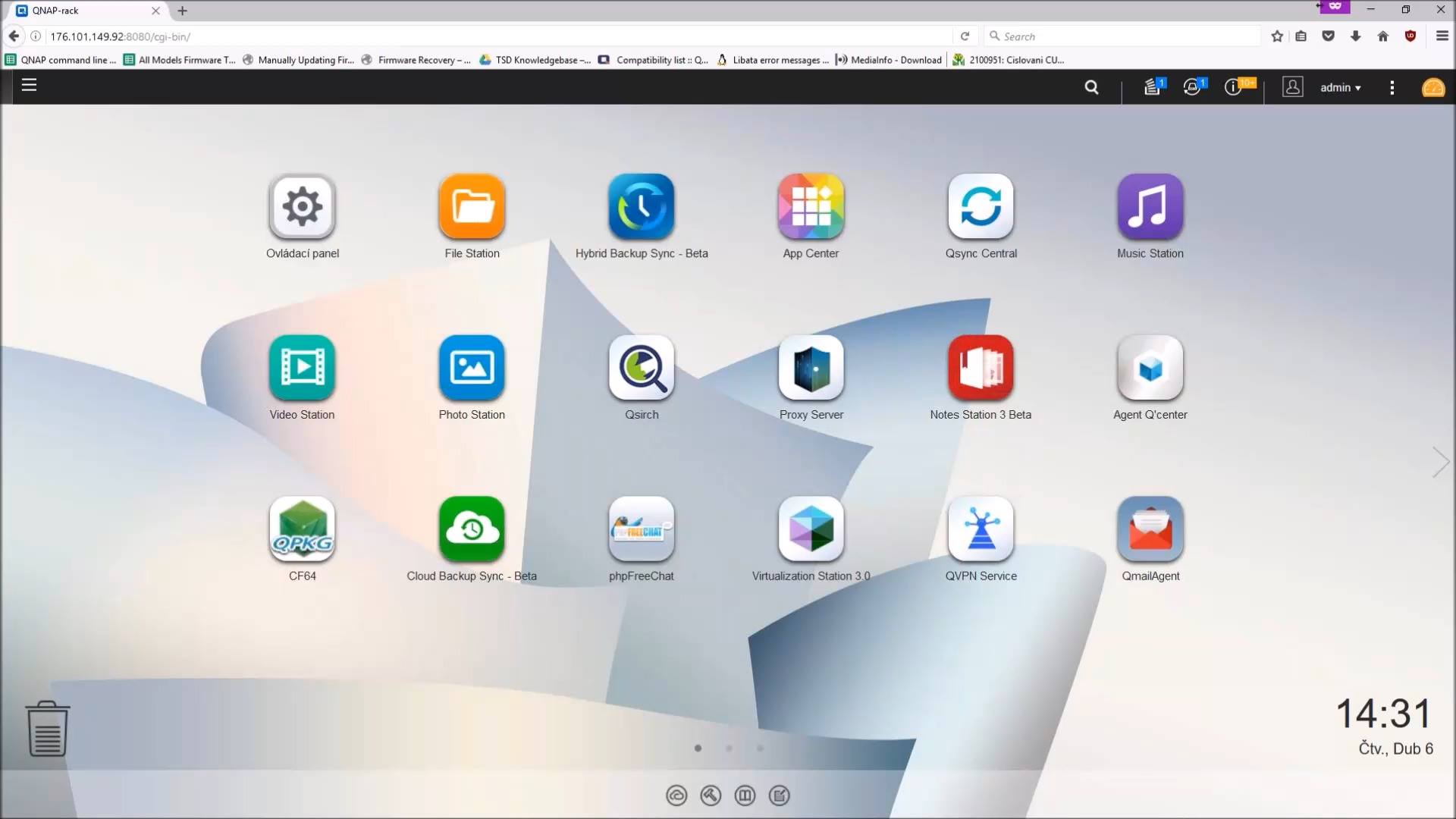1456x819 pixels.
Task: Open Music Station
Action: tap(1150, 207)
